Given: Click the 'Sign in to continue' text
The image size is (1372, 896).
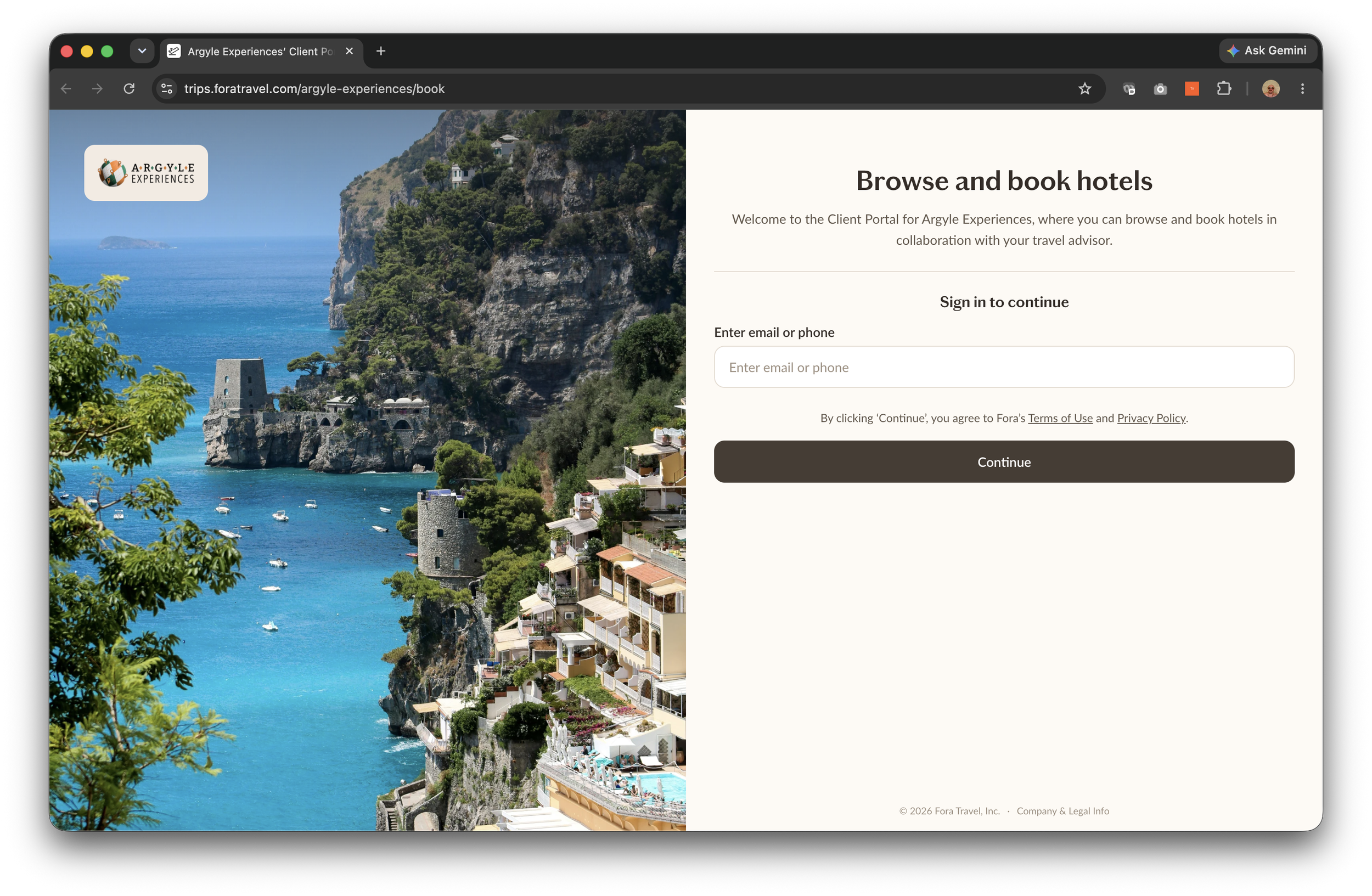Looking at the screenshot, I should (1004, 302).
